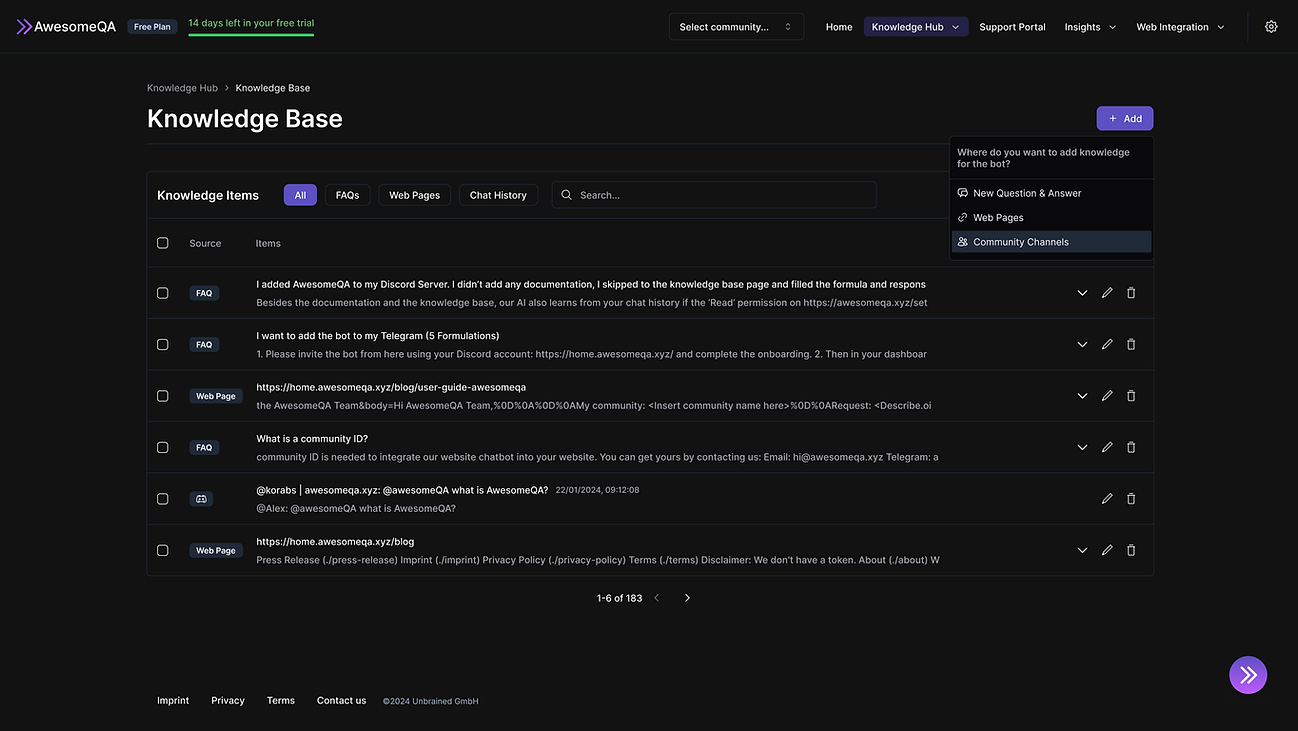1298x731 pixels.
Task: Filter knowledge items by Chat History
Action: coord(498,195)
